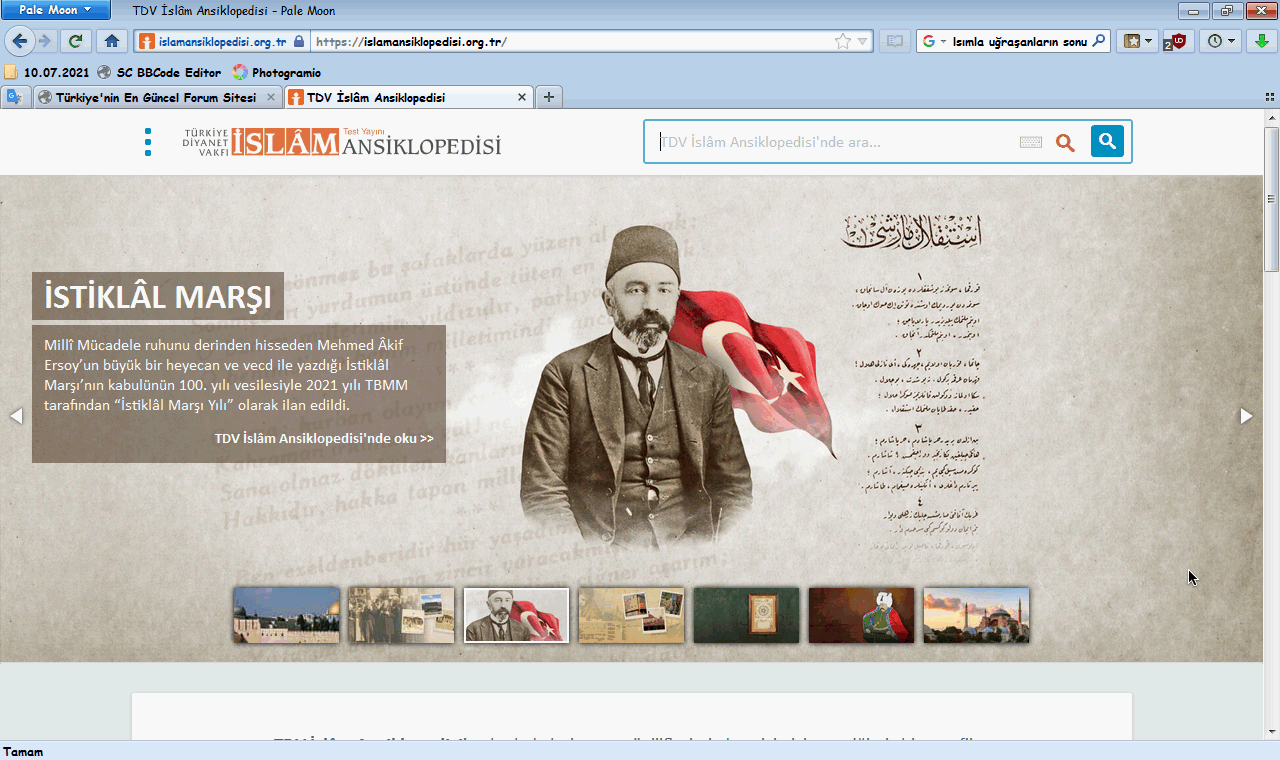Viewport: 1280px width, 760px height.
Task: Minimize the Pale Moon window
Action: [x=1193, y=10]
